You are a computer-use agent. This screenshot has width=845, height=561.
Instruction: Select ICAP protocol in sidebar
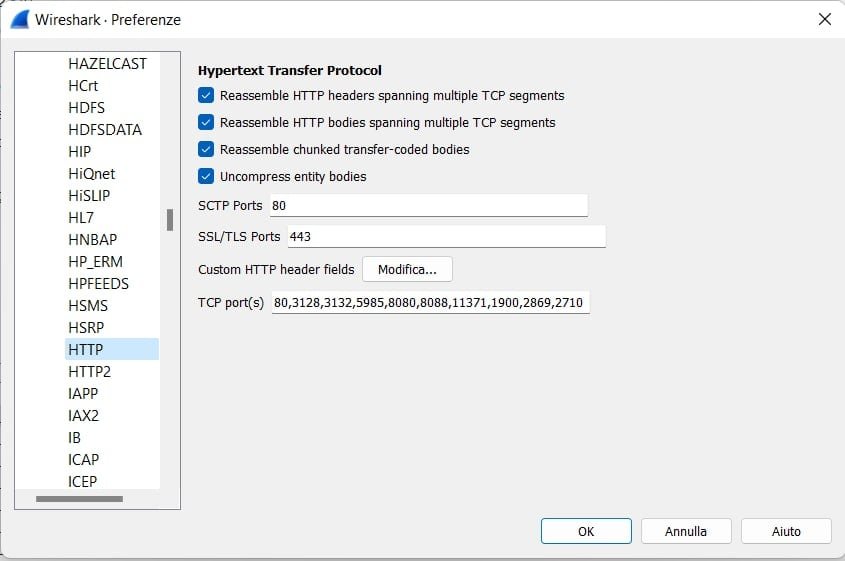tap(84, 460)
